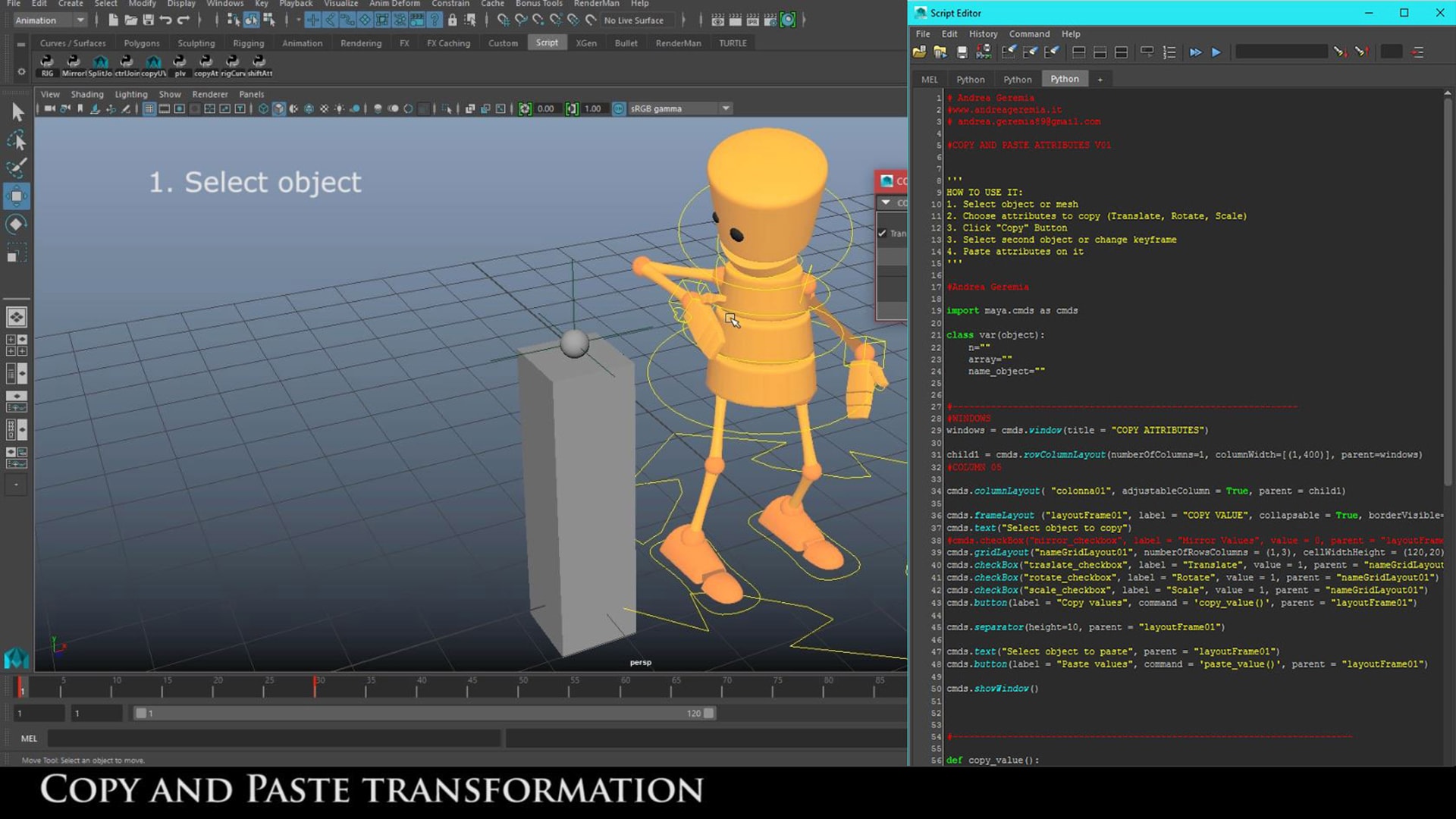Select the Move tool in toolbox
The width and height of the screenshot is (1456, 819).
pos(17,196)
